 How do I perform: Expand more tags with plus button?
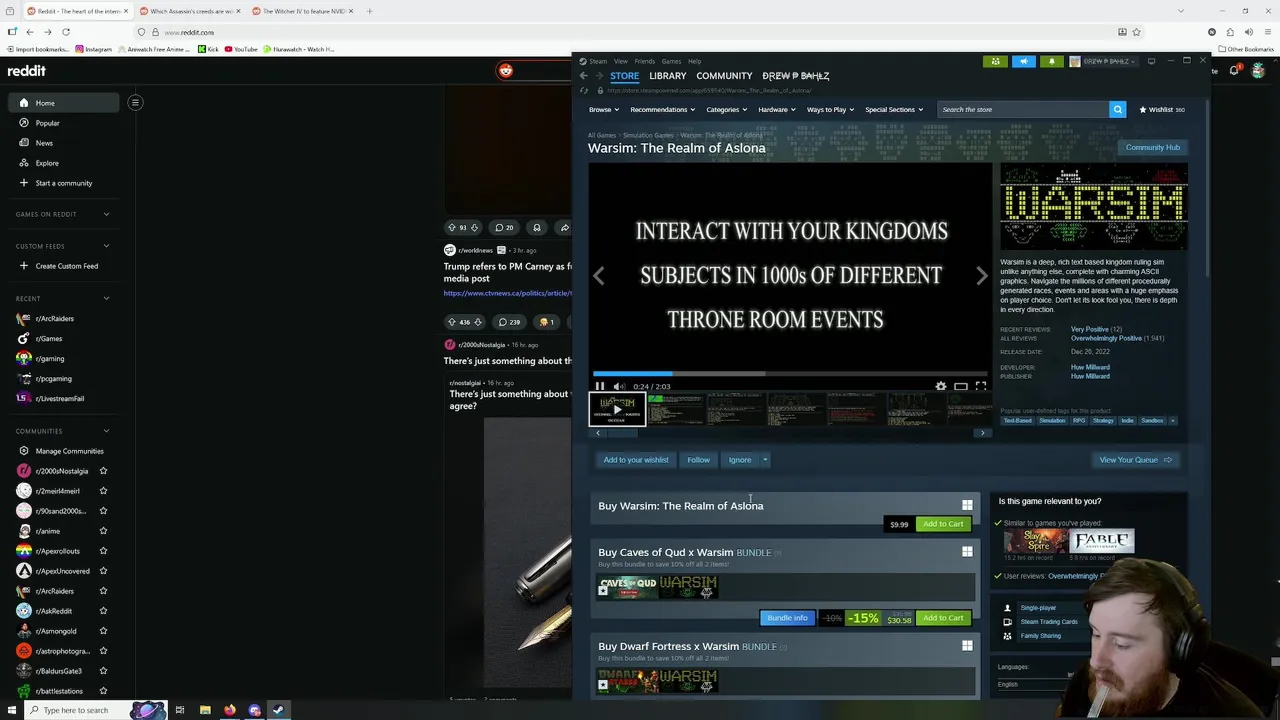tap(1173, 421)
